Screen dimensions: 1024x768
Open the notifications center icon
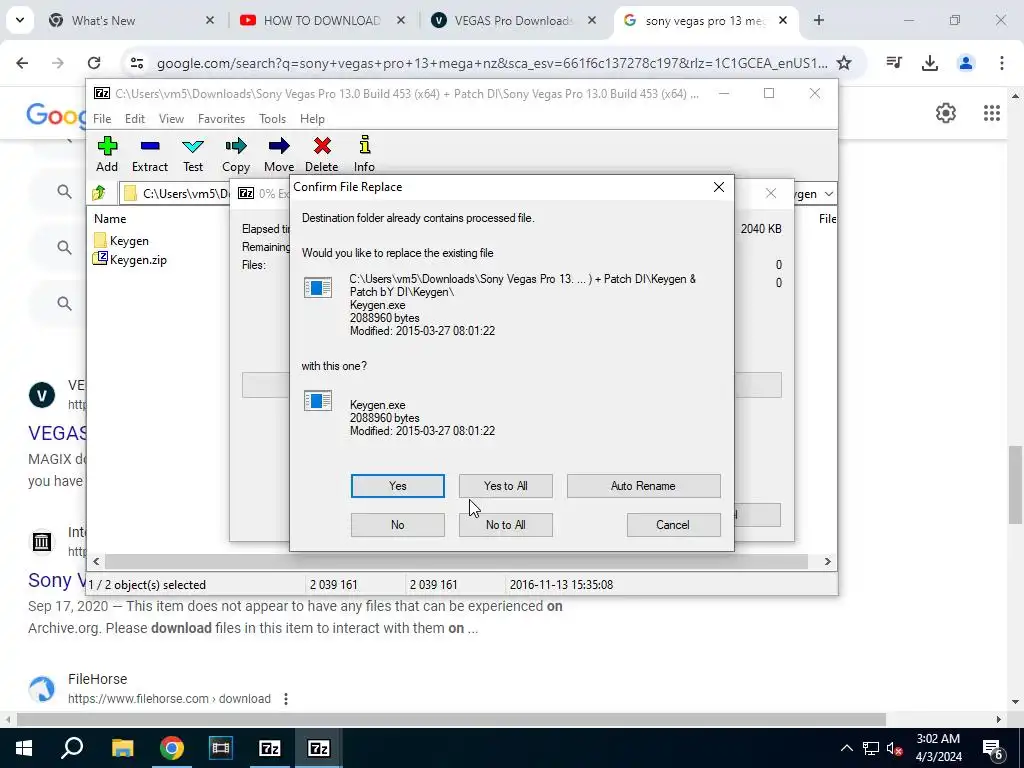992,749
